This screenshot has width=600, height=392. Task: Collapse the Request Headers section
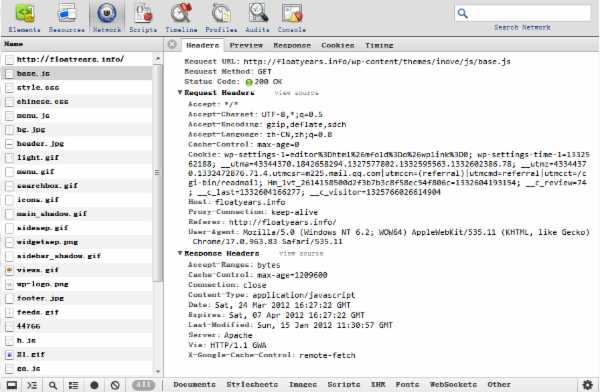pyautogui.click(x=180, y=93)
